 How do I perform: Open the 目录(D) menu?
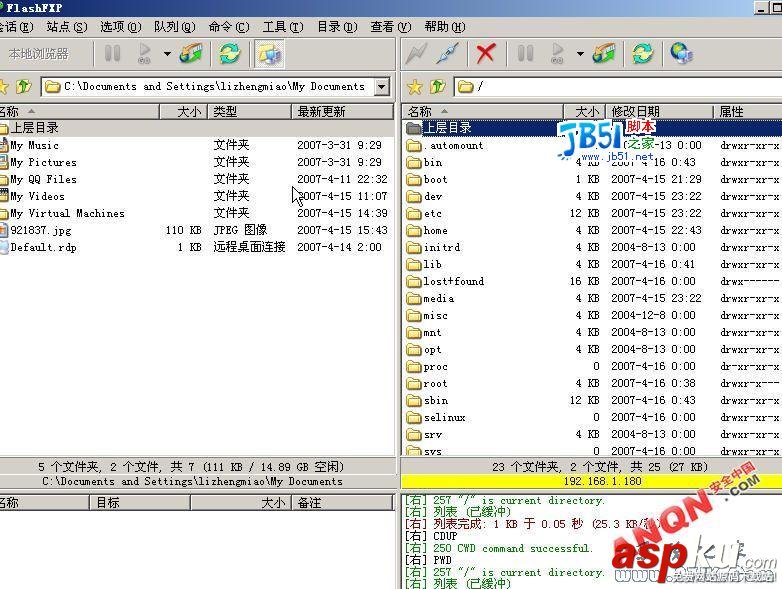(337, 26)
